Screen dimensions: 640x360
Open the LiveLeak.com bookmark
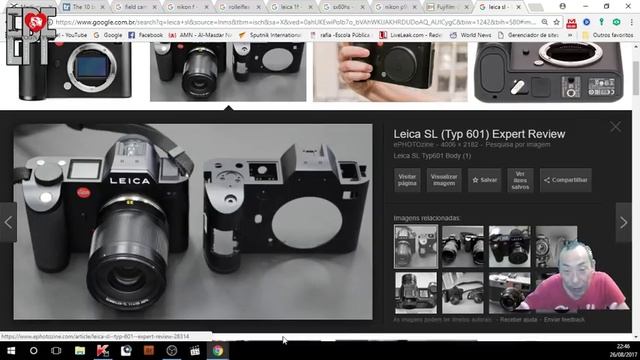(x=410, y=36)
